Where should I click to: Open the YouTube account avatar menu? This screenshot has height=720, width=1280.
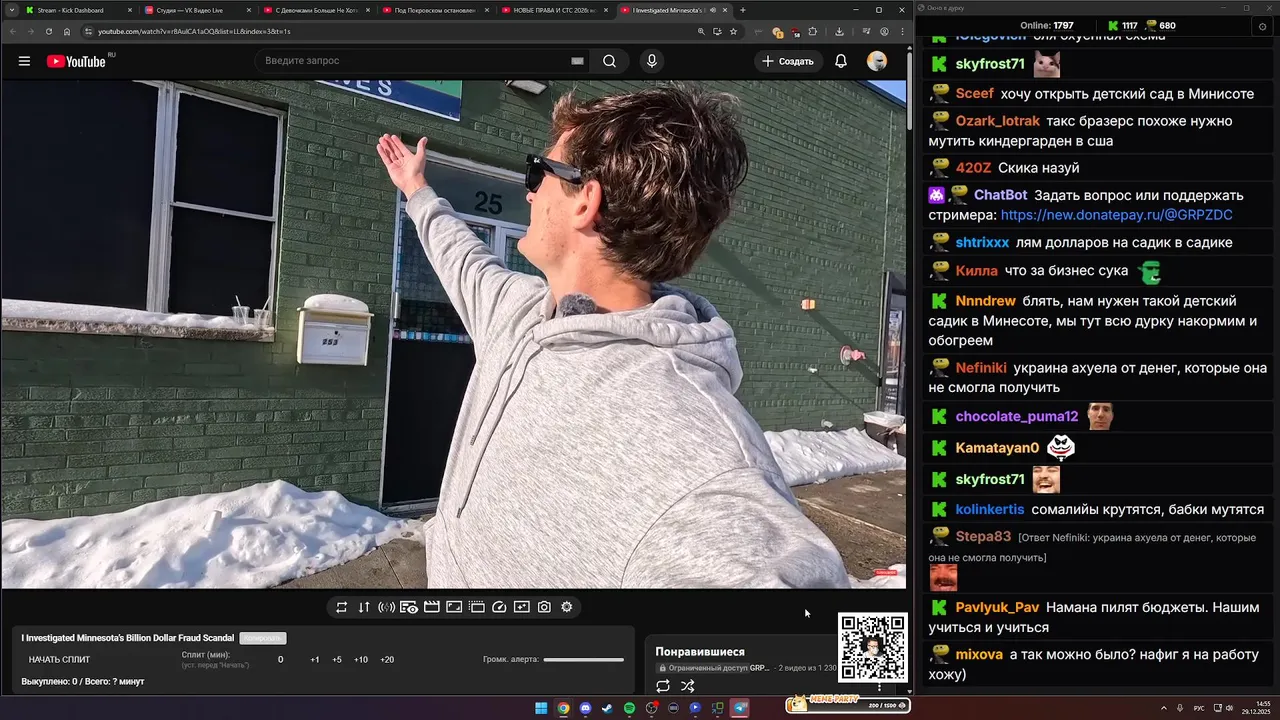pos(877,61)
